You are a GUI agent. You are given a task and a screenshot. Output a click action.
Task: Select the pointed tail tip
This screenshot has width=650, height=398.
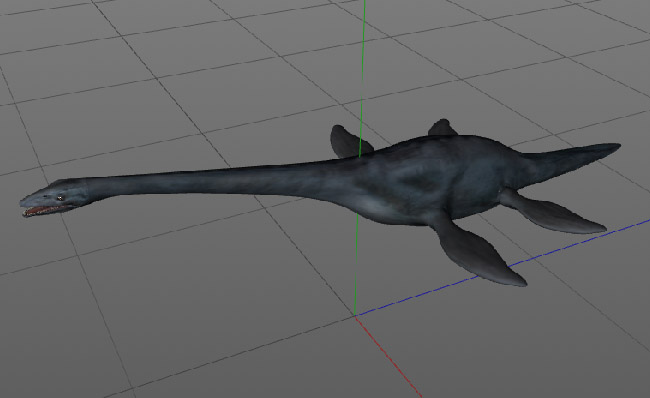(609, 147)
